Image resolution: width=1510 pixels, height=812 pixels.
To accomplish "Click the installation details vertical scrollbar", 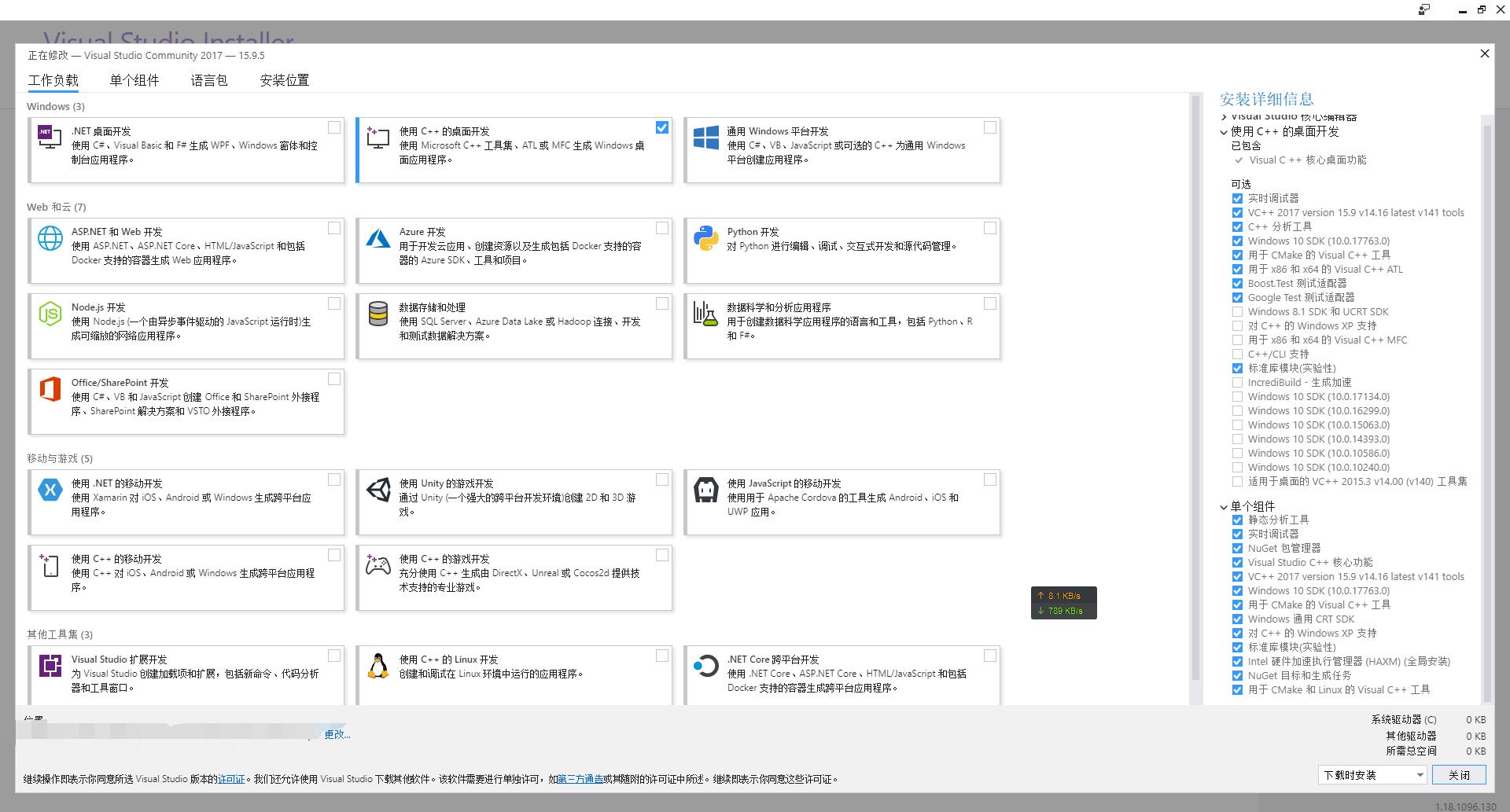I will (x=1487, y=413).
